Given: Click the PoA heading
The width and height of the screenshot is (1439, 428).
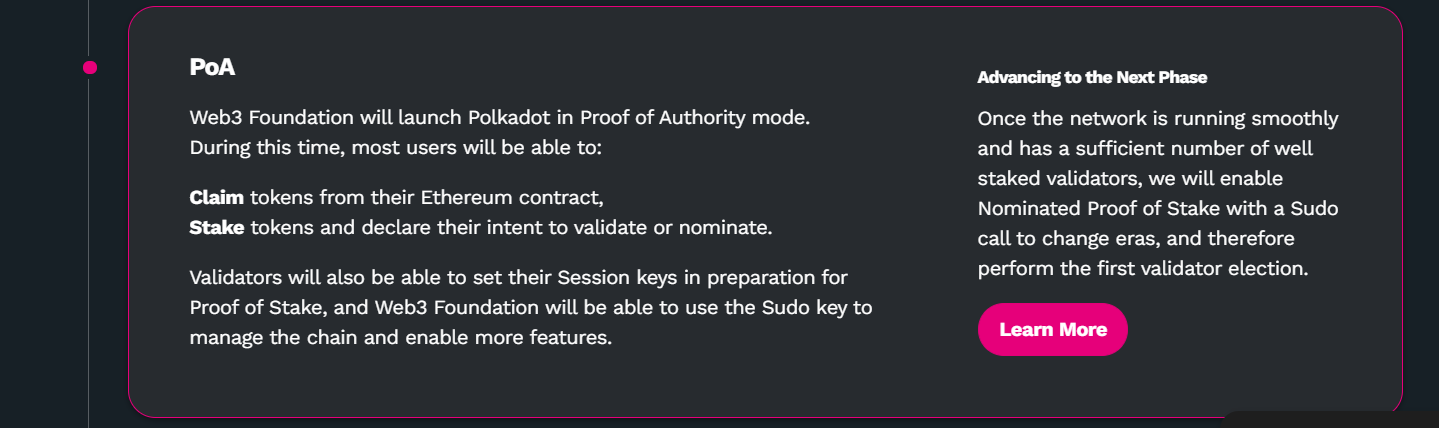Looking at the screenshot, I should click(x=212, y=67).
